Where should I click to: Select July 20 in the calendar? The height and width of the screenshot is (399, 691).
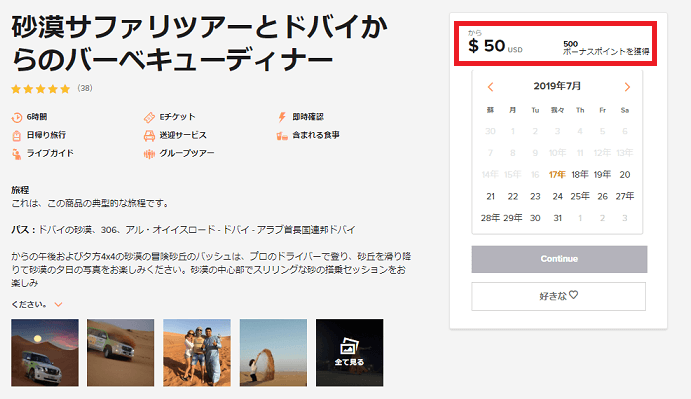624,175
